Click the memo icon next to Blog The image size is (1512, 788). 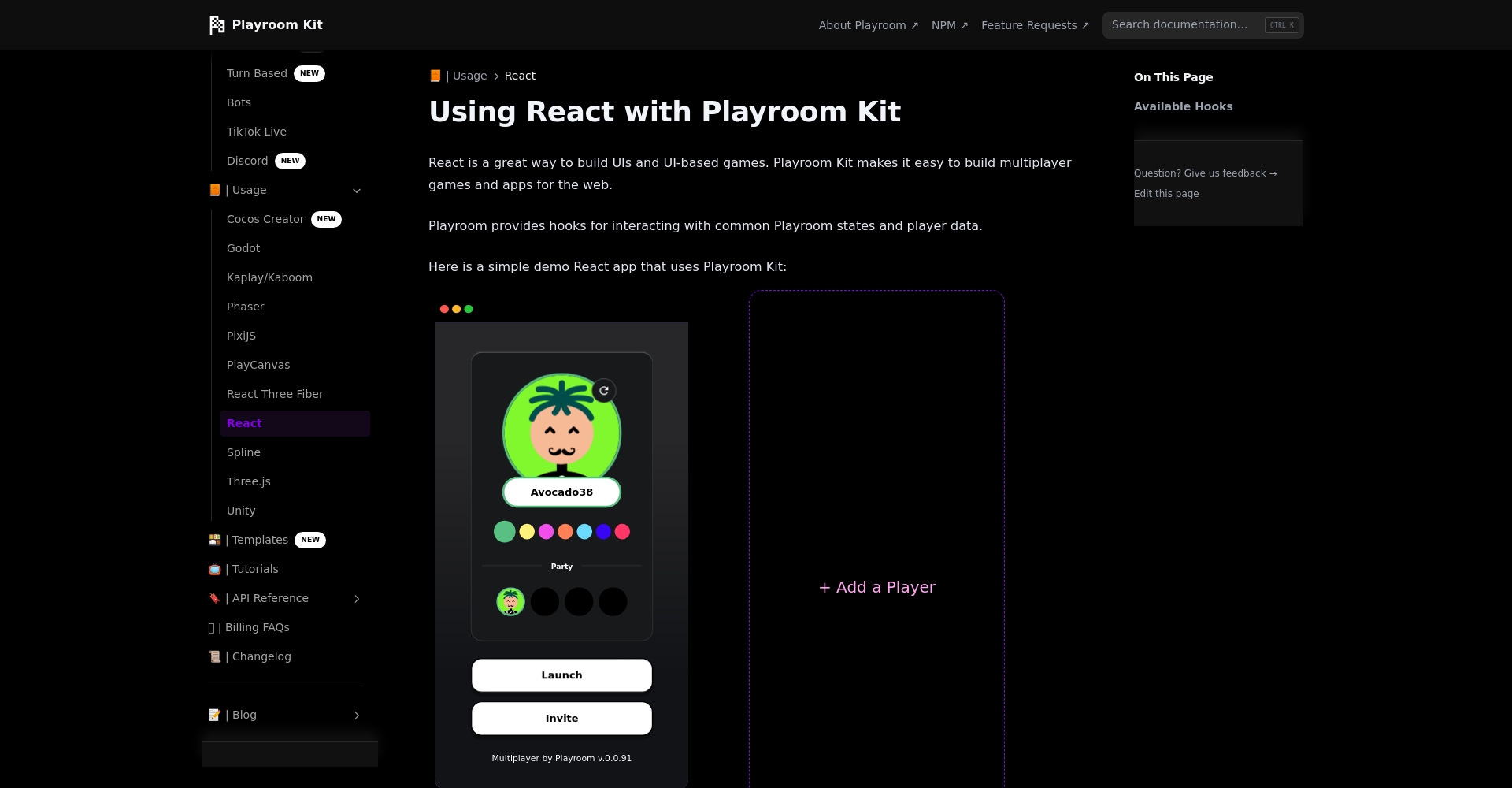(214, 715)
